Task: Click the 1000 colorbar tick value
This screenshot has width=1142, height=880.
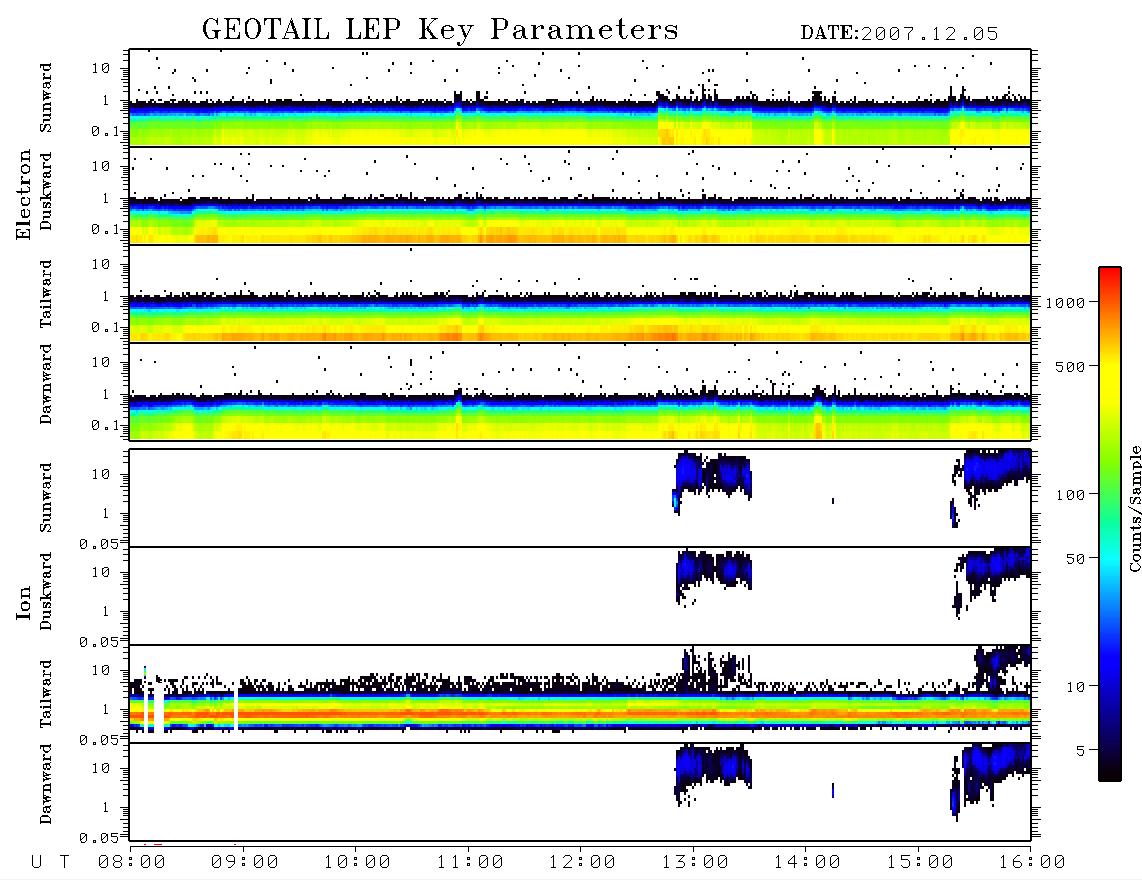Action: pos(1066,303)
